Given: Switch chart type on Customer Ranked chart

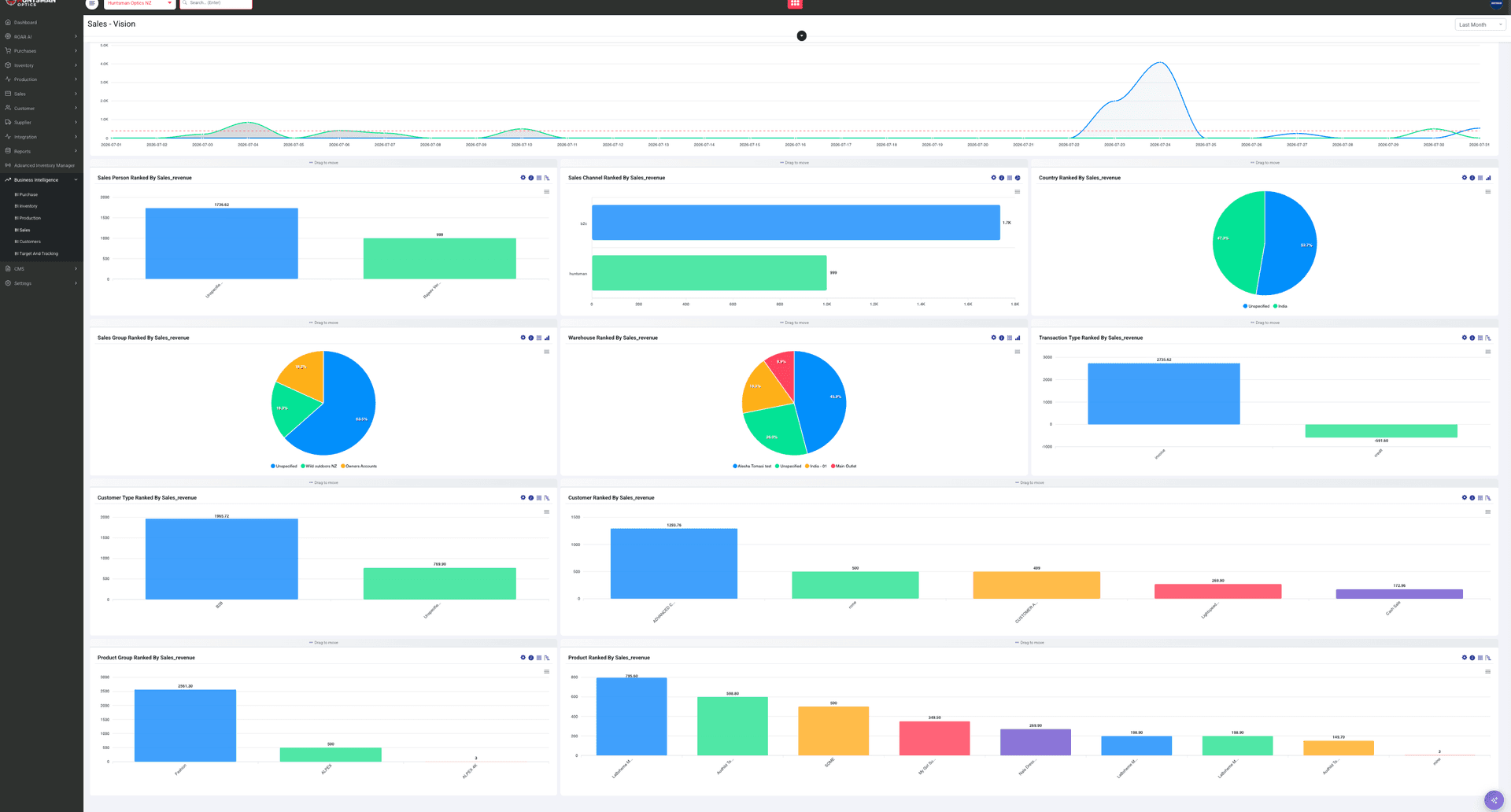Looking at the screenshot, I should (1488, 497).
